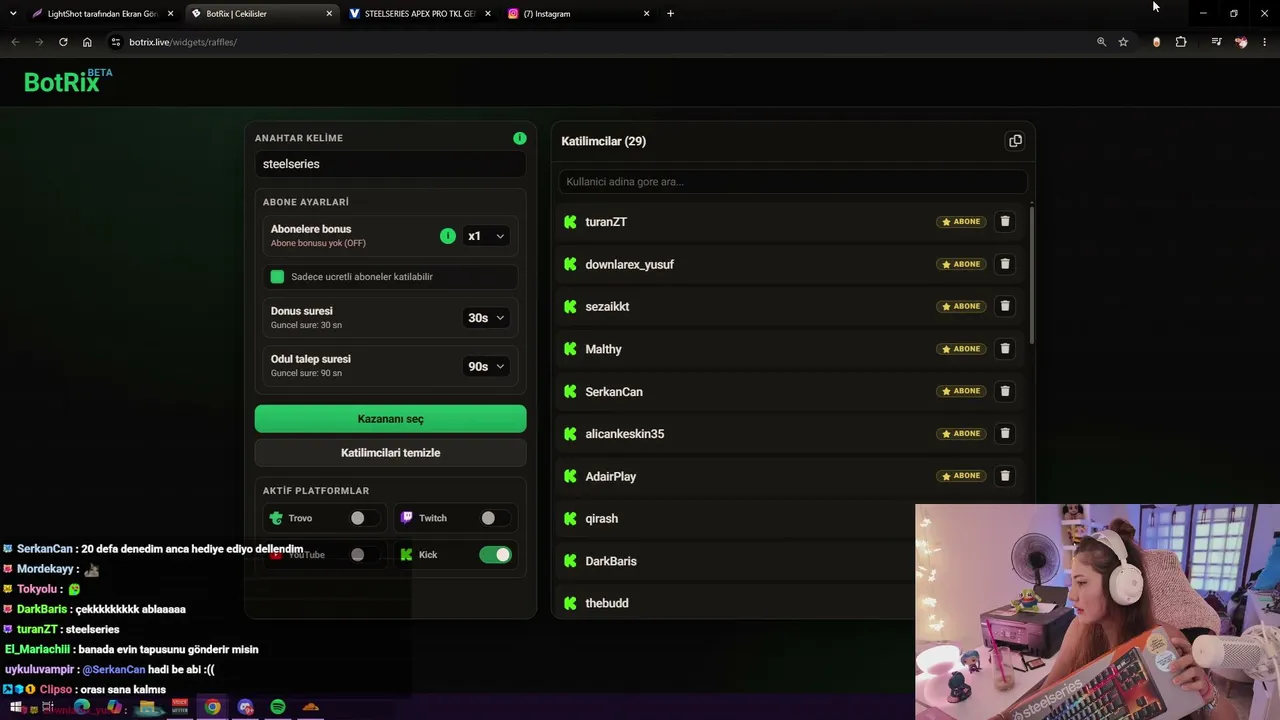The height and width of the screenshot is (720, 1280).
Task: Toggle the Sadece ucretli aboneler katilabilir checkbox
Action: click(277, 277)
